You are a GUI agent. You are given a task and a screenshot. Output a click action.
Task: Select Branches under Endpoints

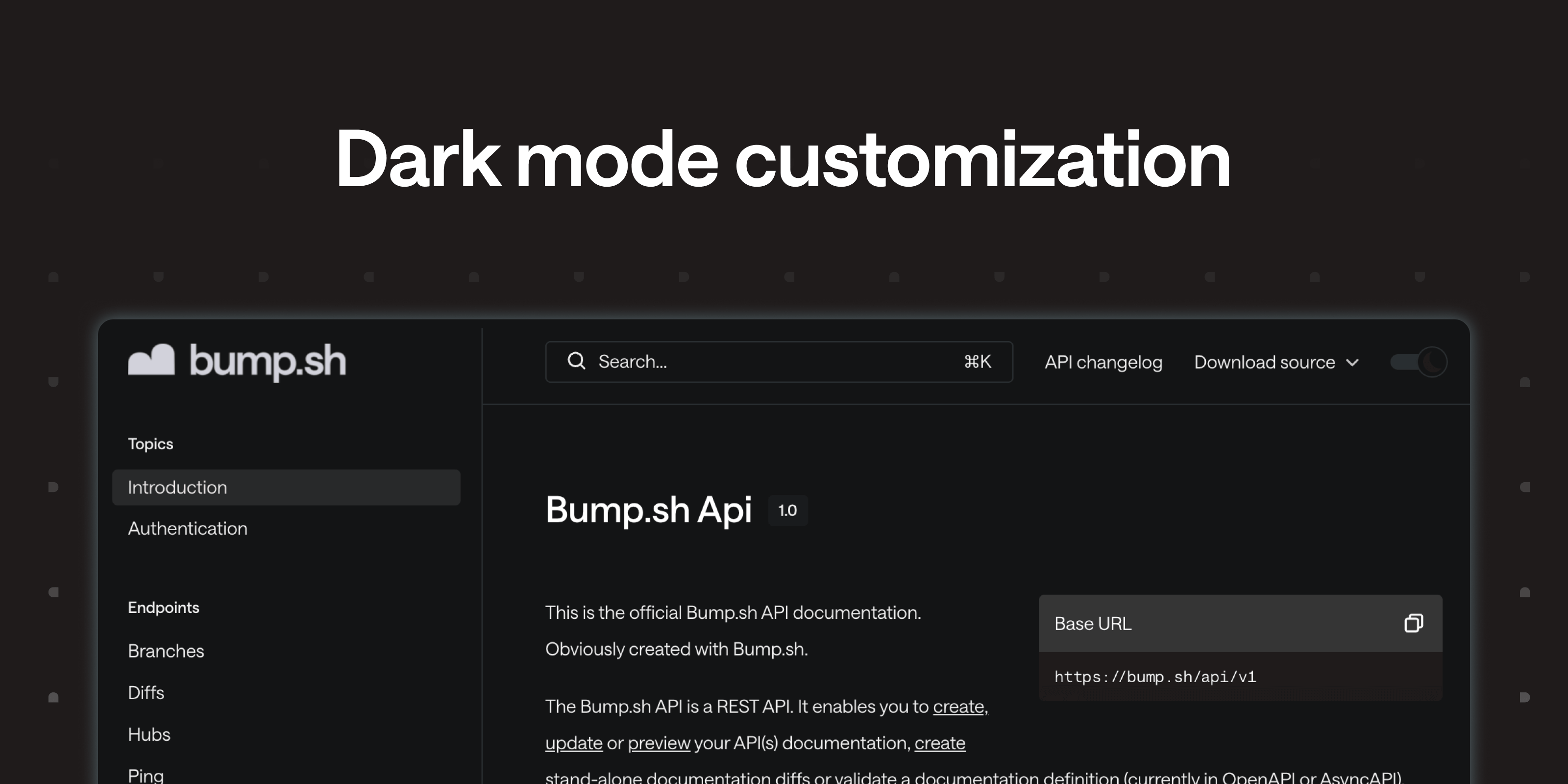click(166, 651)
